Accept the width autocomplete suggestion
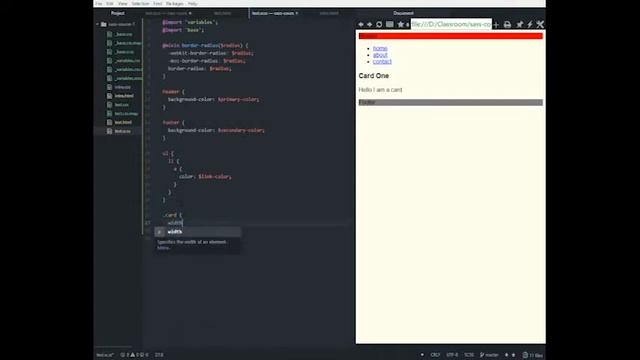 click(198, 232)
